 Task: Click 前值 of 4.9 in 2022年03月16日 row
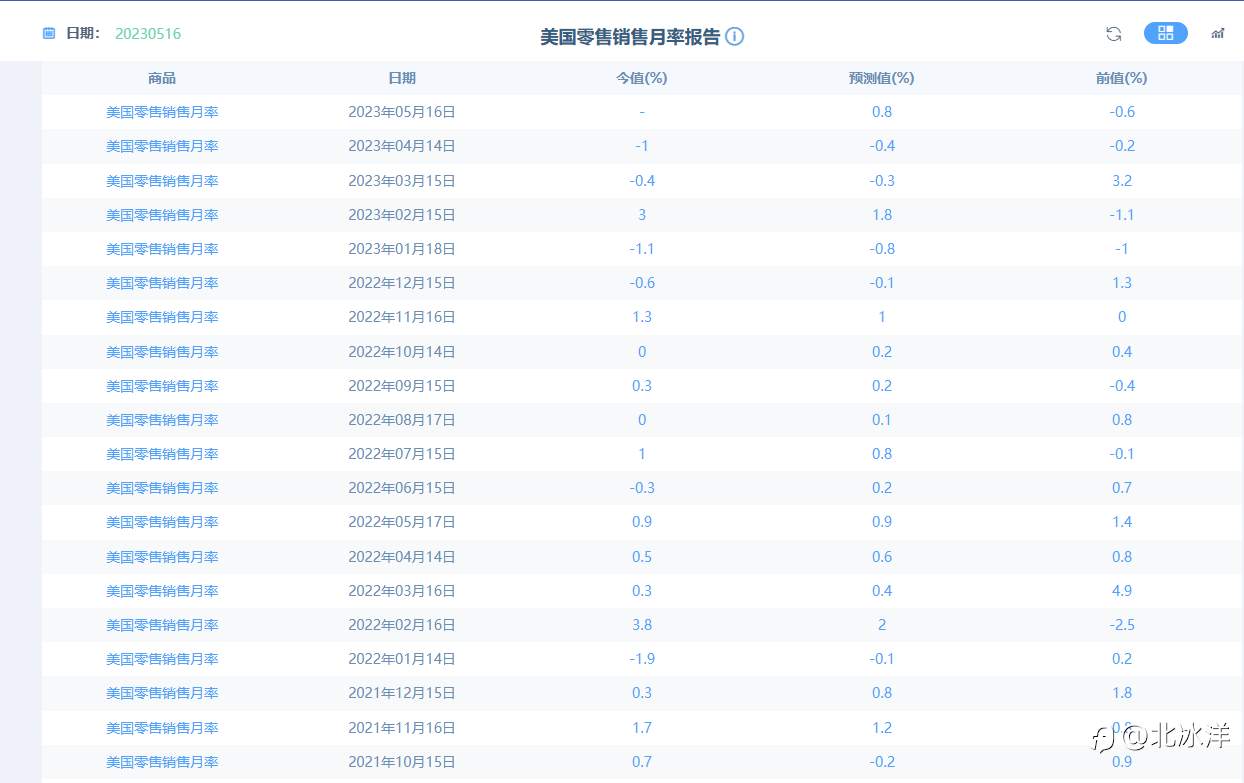pyautogui.click(x=1122, y=591)
